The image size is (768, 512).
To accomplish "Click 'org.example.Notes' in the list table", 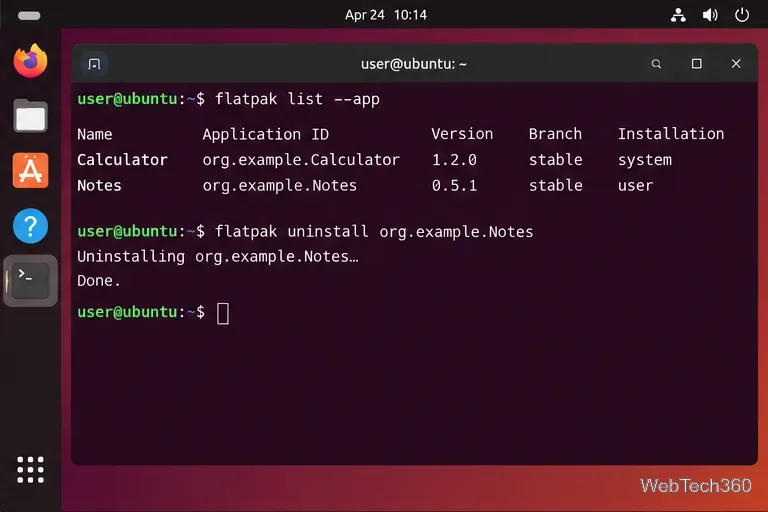I will (279, 186).
